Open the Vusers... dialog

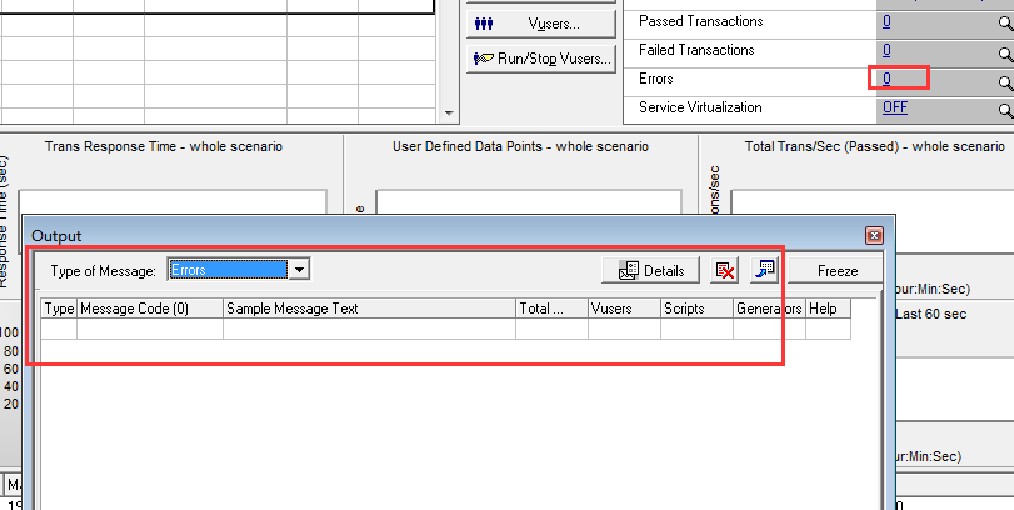click(x=541, y=24)
